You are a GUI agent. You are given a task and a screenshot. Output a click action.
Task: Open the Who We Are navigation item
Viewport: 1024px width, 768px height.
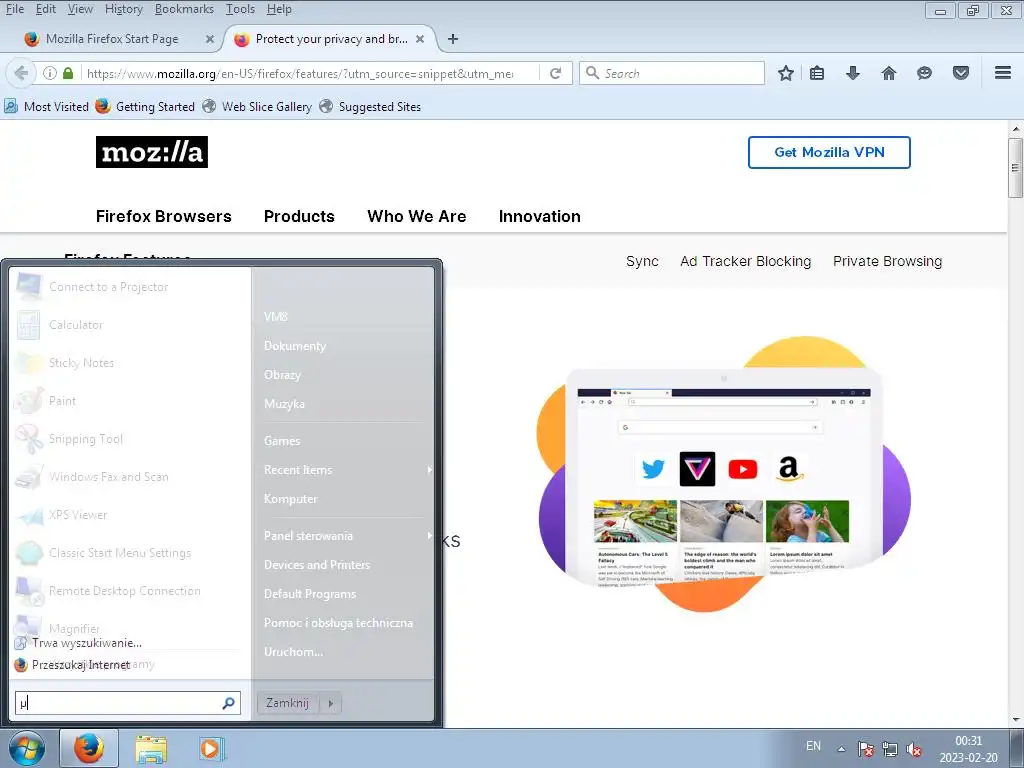point(417,216)
